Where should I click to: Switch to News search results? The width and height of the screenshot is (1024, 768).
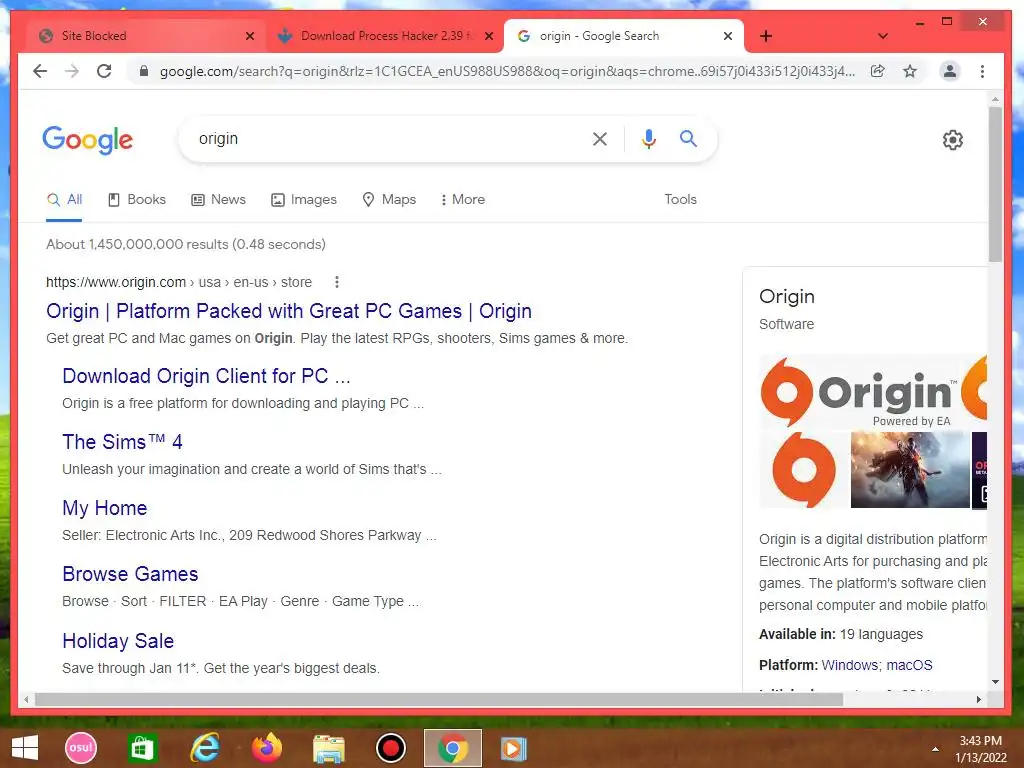218,200
